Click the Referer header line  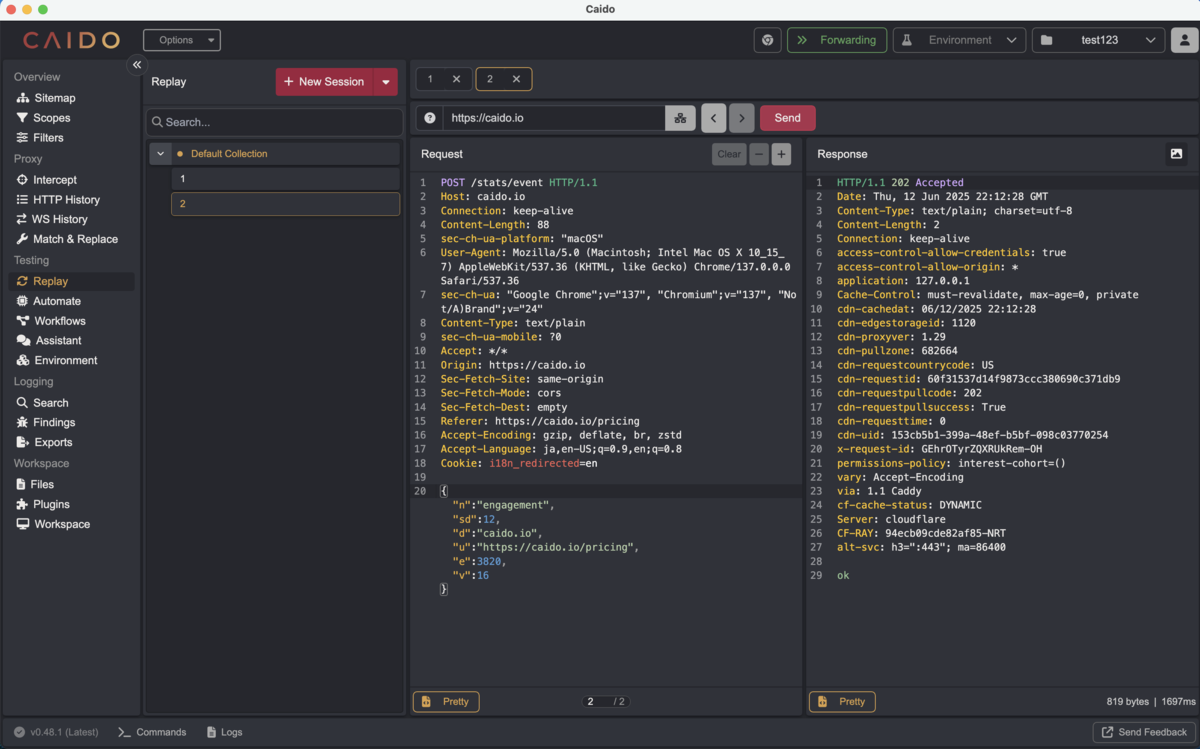click(540, 421)
